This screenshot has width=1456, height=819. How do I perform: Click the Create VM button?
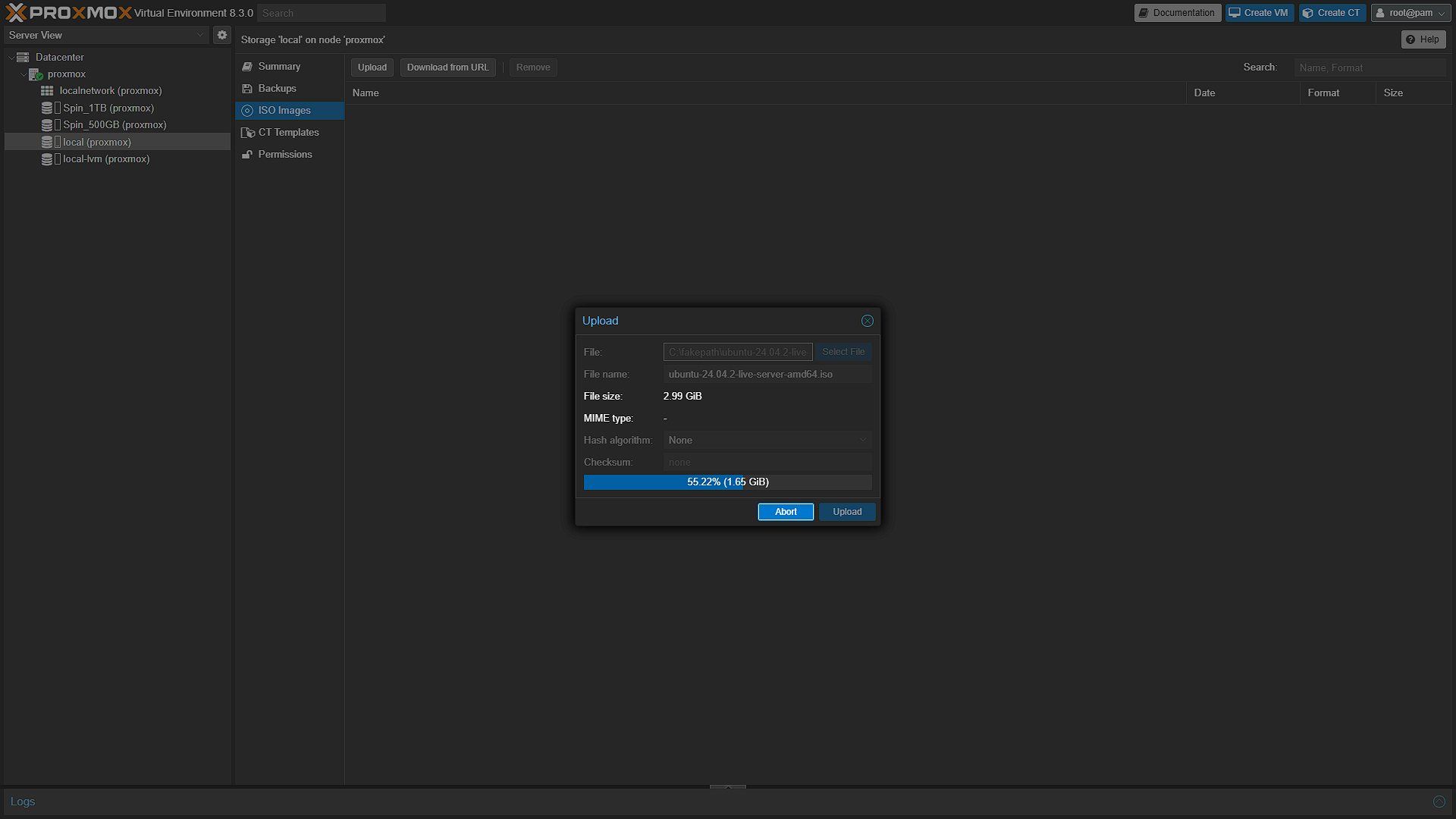tap(1260, 13)
